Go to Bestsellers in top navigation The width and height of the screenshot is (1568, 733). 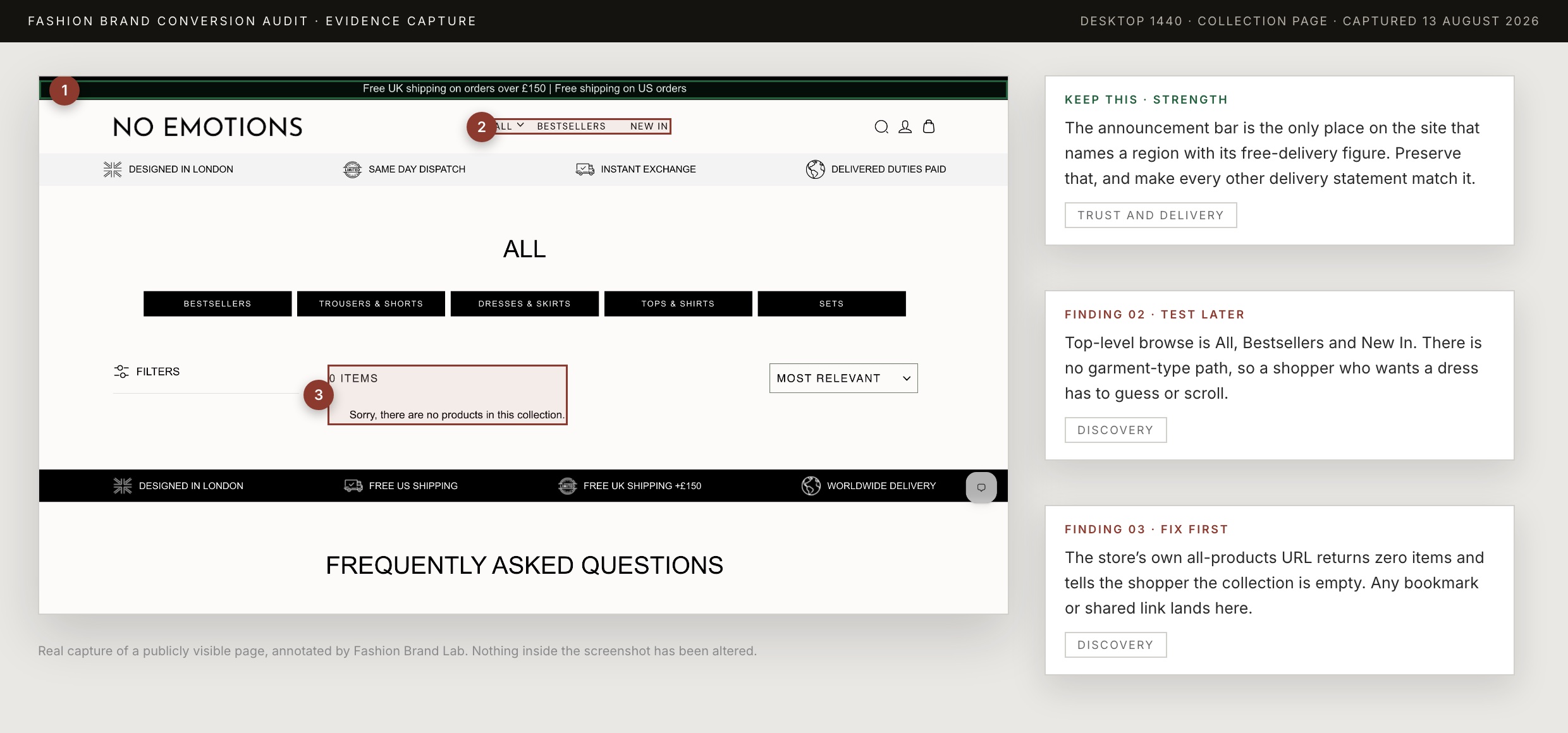[572, 126]
